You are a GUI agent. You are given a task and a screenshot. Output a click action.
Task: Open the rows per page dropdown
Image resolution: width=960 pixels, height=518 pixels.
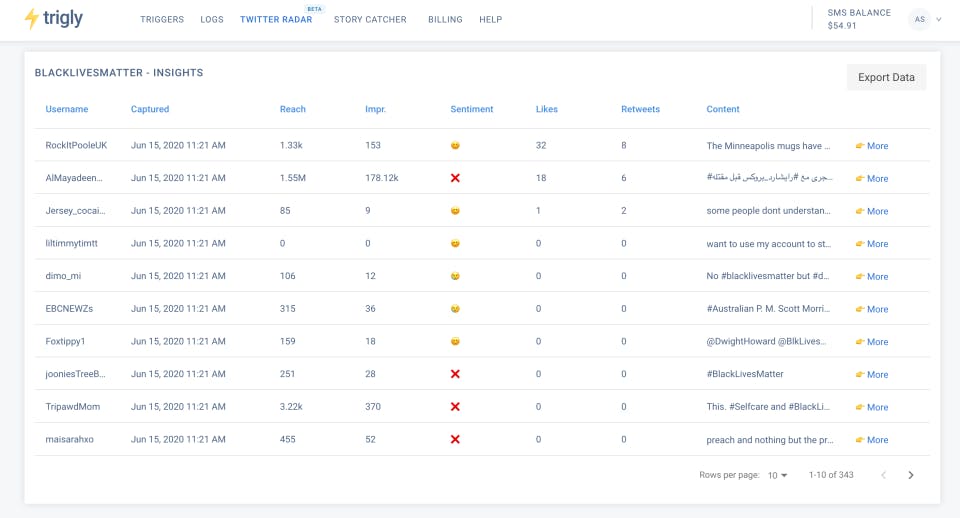pyautogui.click(x=777, y=475)
